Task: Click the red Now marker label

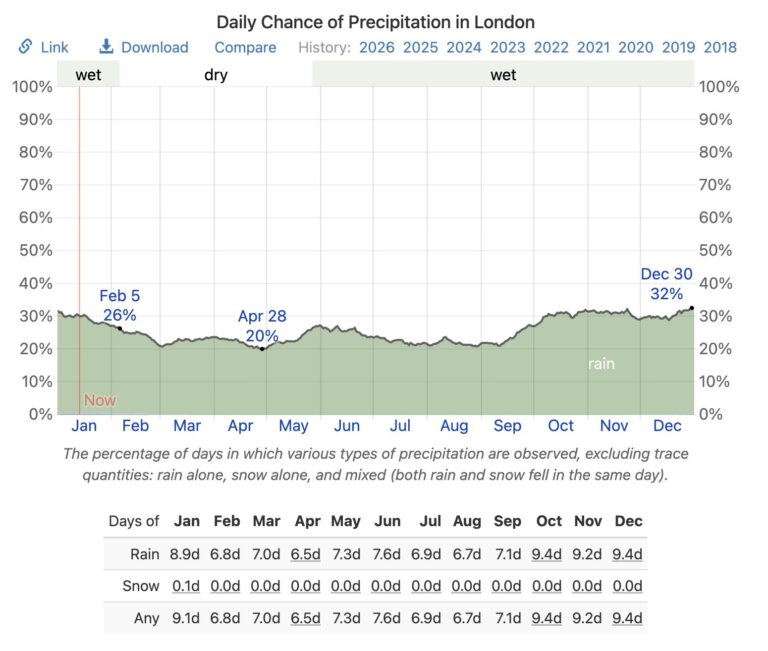Action: (x=100, y=400)
